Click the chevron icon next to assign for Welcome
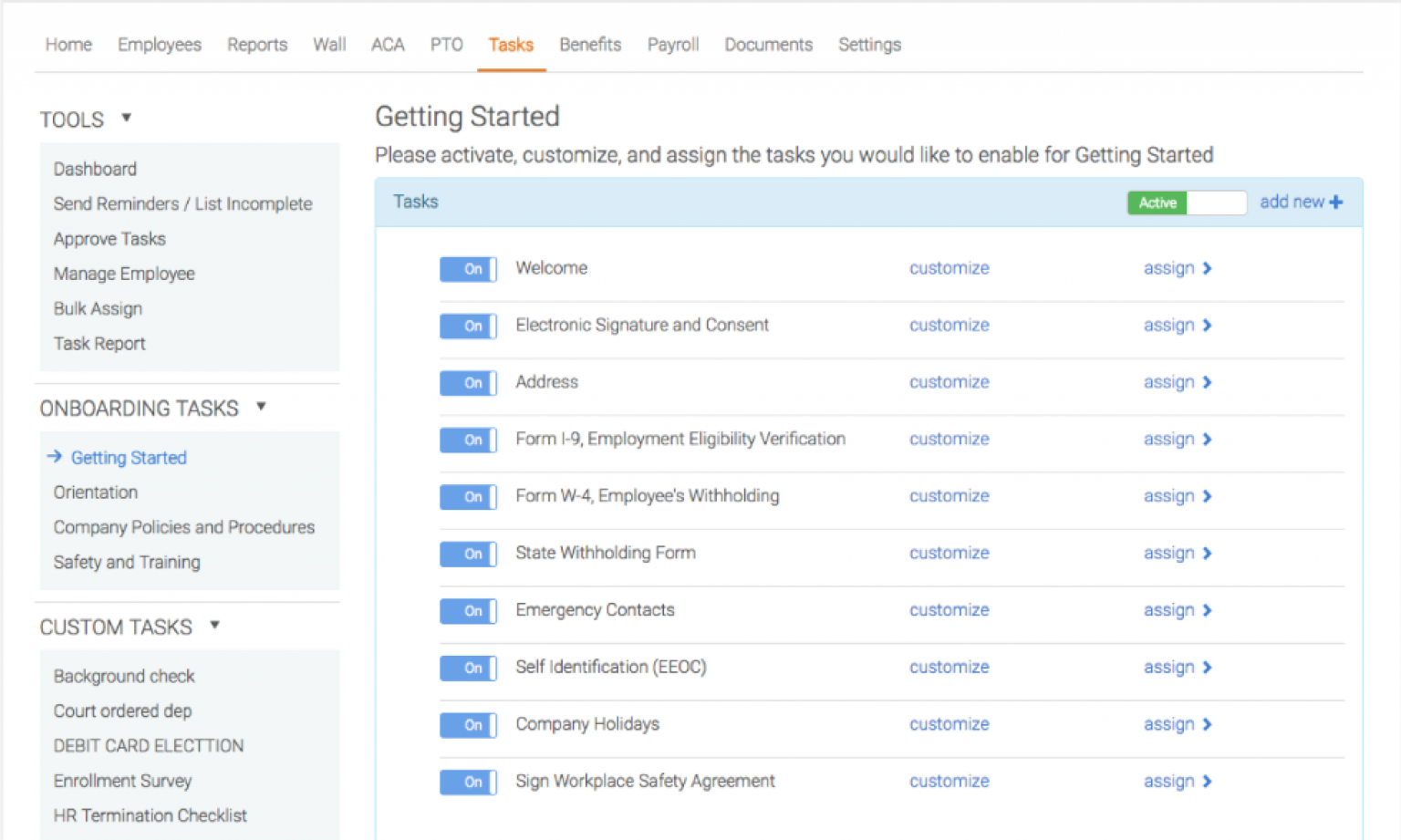Screen dimensions: 1401x840 coord(1207,268)
